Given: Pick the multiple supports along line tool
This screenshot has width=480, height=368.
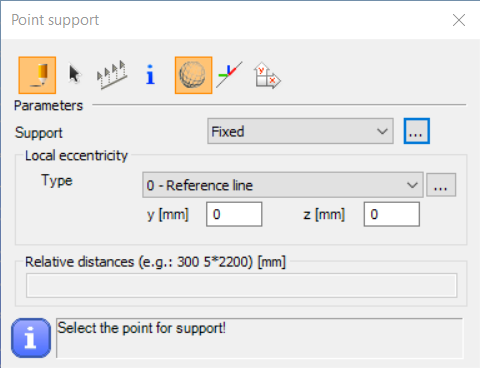Looking at the screenshot, I should (112, 75).
